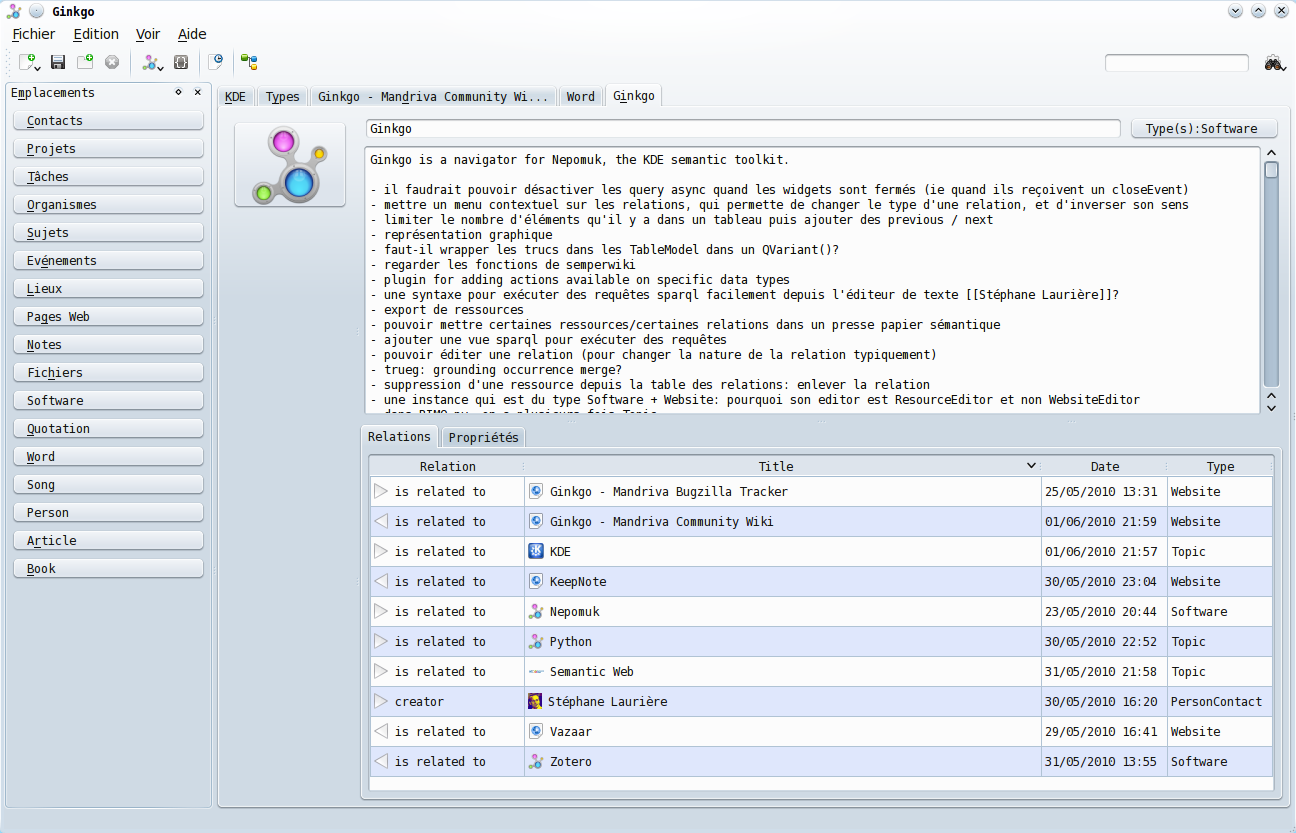Image resolution: width=1296 pixels, height=833 pixels.
Task: Save with the floppy disk icon
Action: 58,62
